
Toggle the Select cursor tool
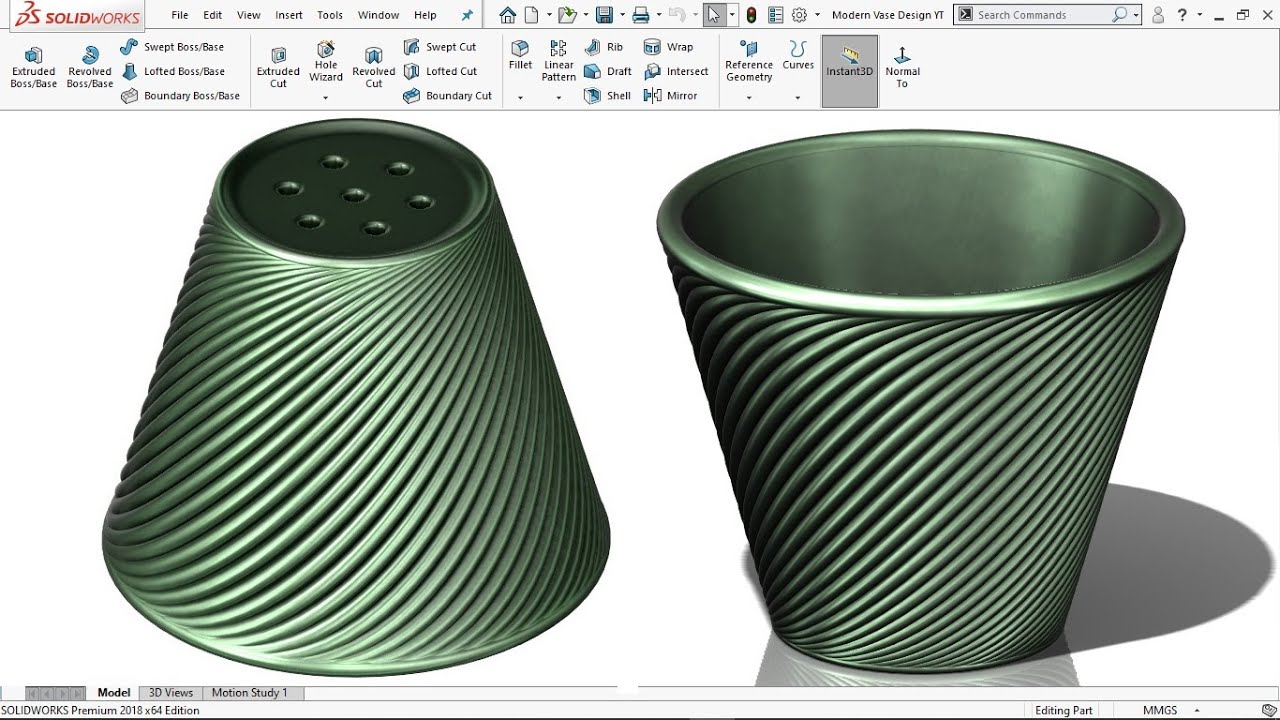tap(713, 15)
